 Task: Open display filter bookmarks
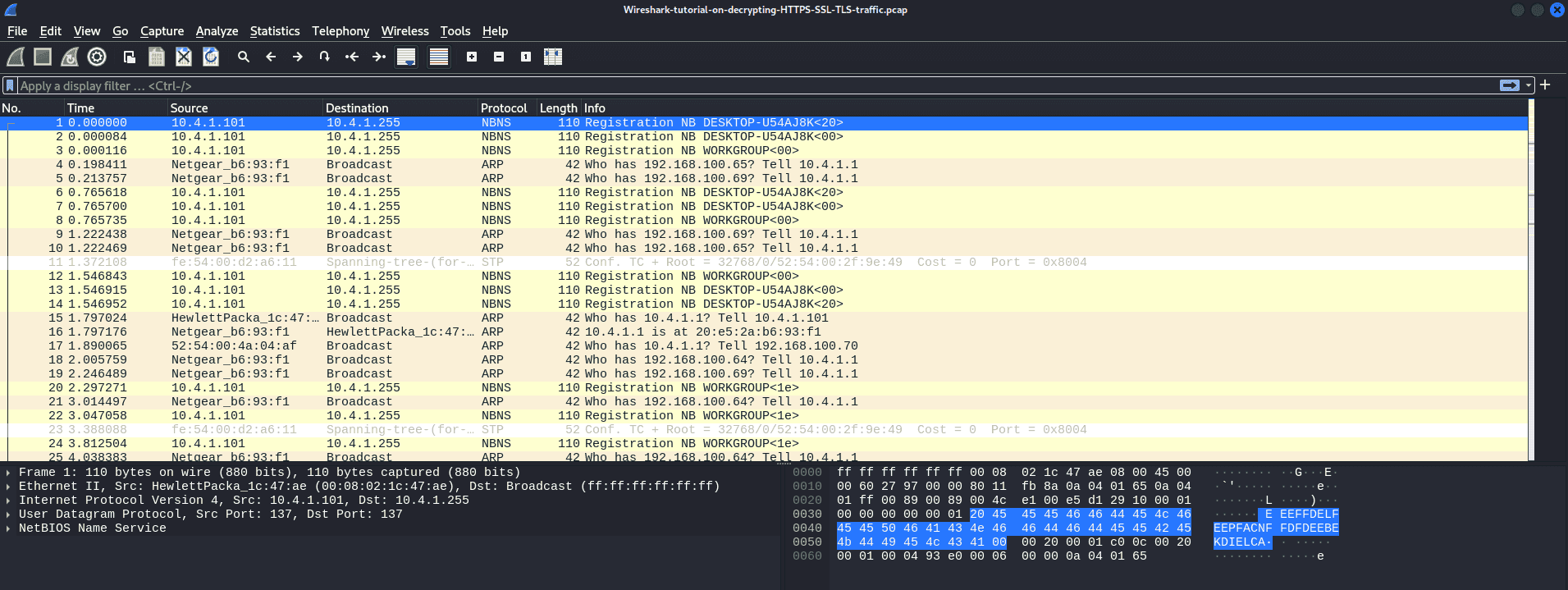click(x=10, y=85)
